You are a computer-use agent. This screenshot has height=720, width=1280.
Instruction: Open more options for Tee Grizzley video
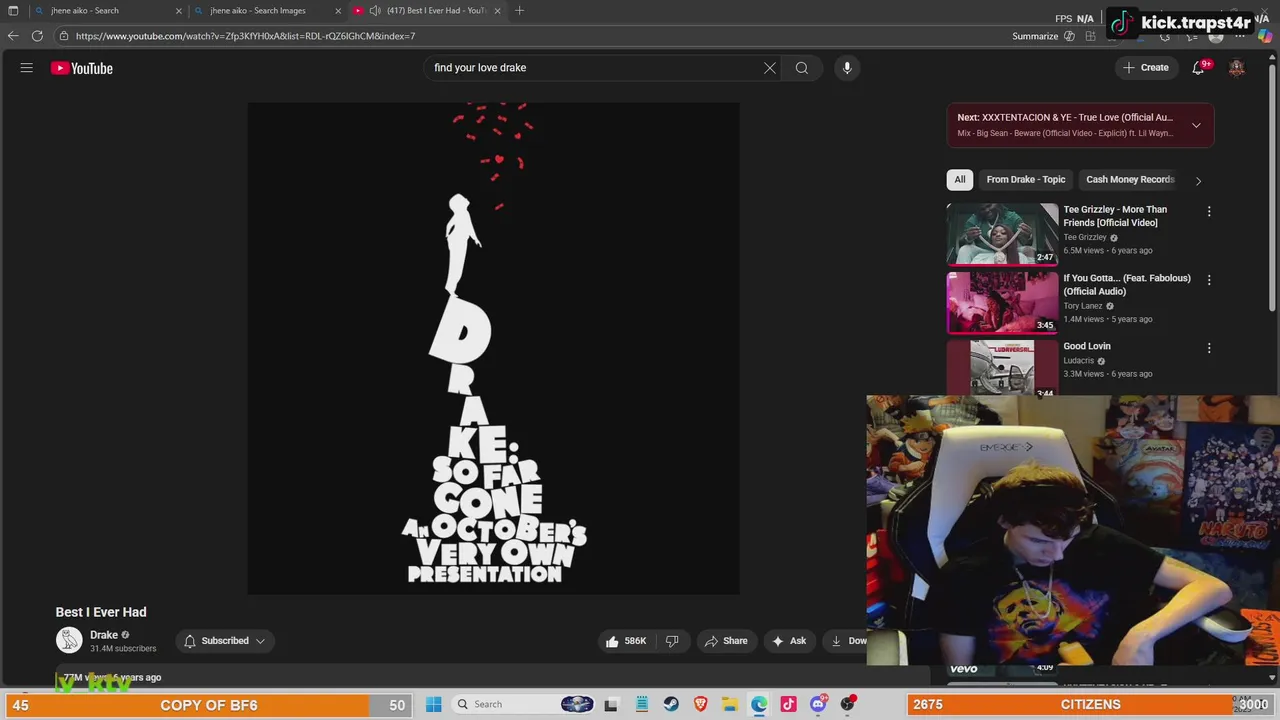pyautogui.click(x=1209, y=211)
